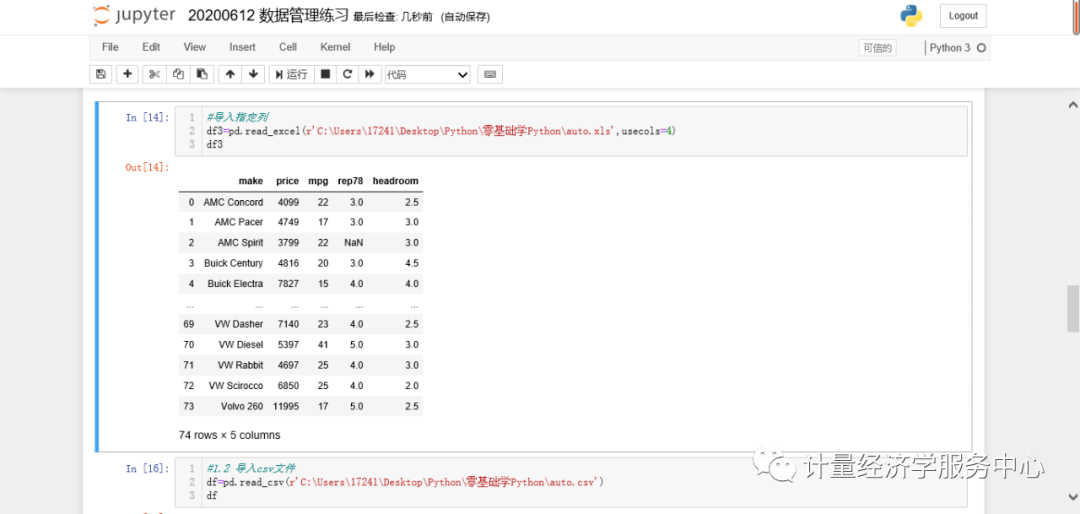Click the Python 3 kernel indicator
The width and height of the screenshot is (1080, 514).
tap(950, 48)
